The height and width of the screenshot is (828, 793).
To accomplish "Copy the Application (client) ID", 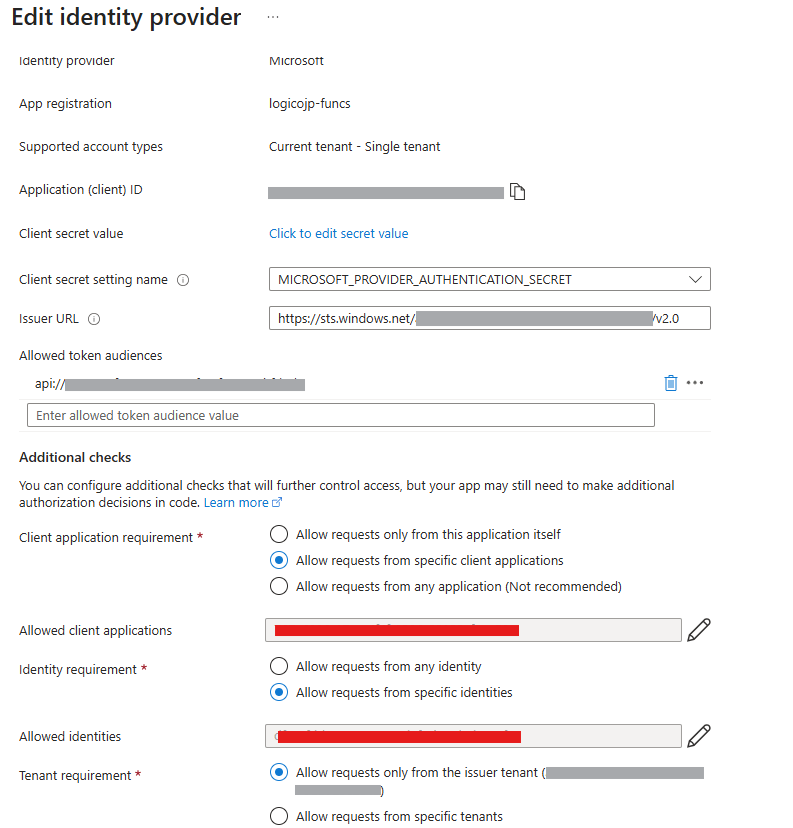I will 517,191.
